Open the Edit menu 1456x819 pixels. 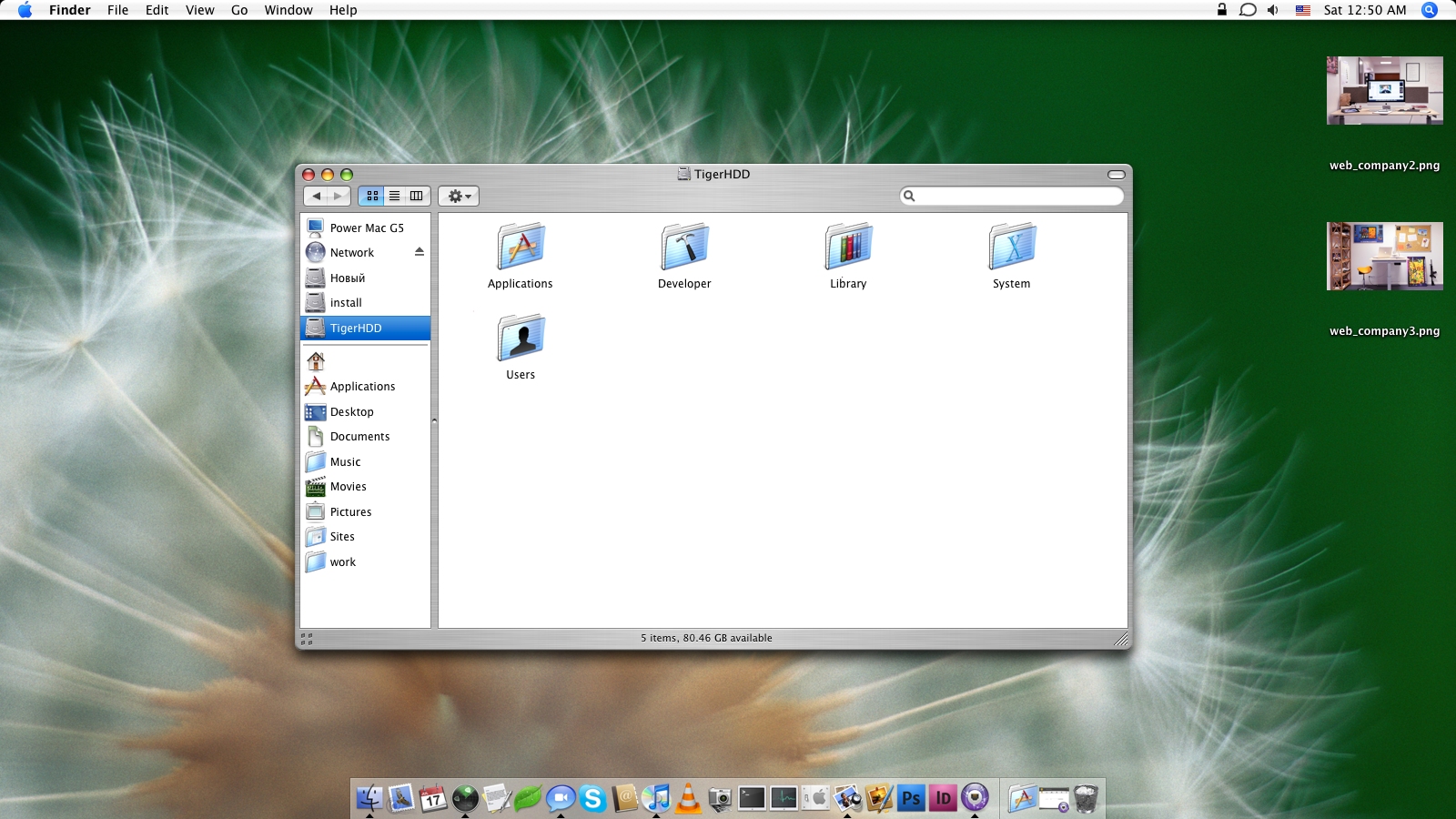click(x=157, y=10)
